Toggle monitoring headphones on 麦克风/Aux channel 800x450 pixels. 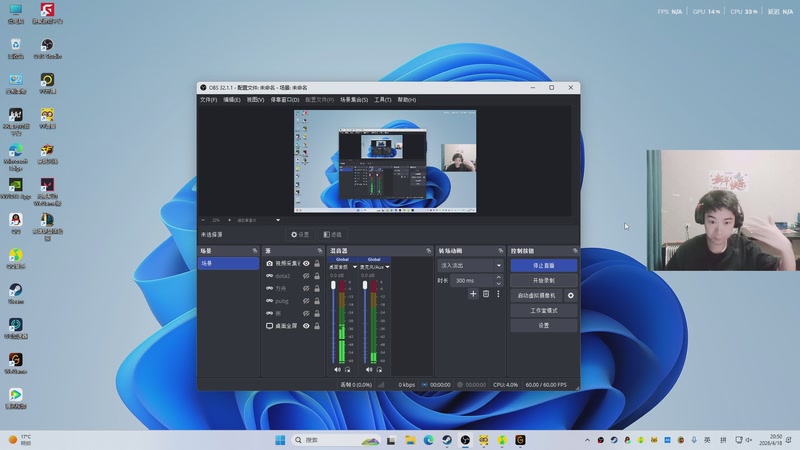point(379,369)
